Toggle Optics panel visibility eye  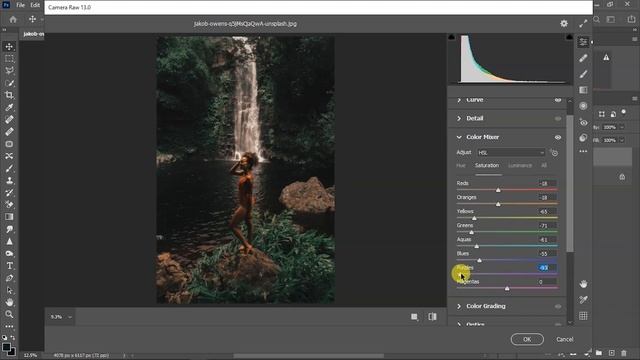558,325
